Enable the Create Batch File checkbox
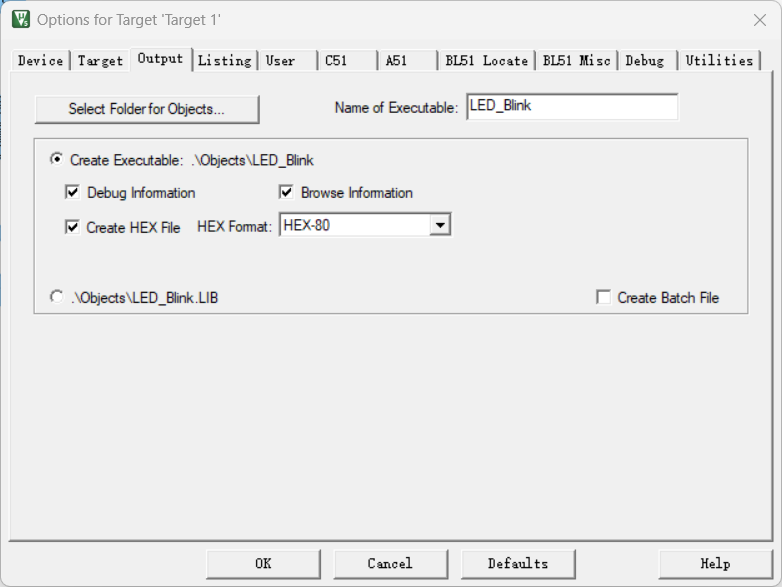Viewport: 782px width, 587px height. tap(603, 297)
